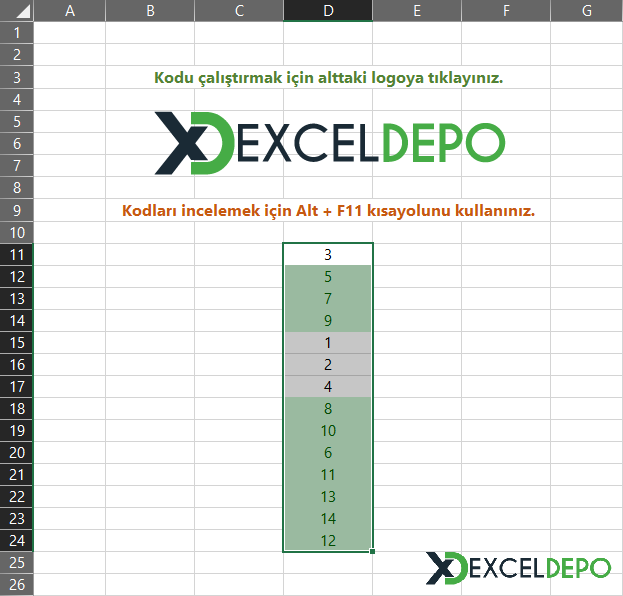Click cell D14 containing 9

(x=328, y=320)
